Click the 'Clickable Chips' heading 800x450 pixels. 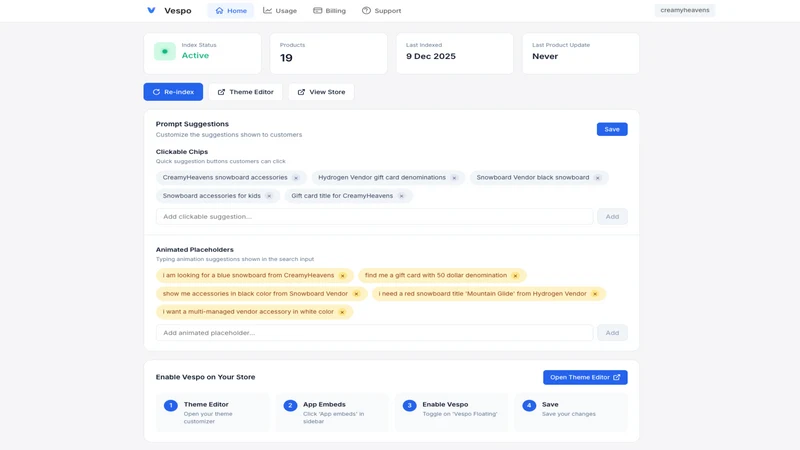click(182, 152)
